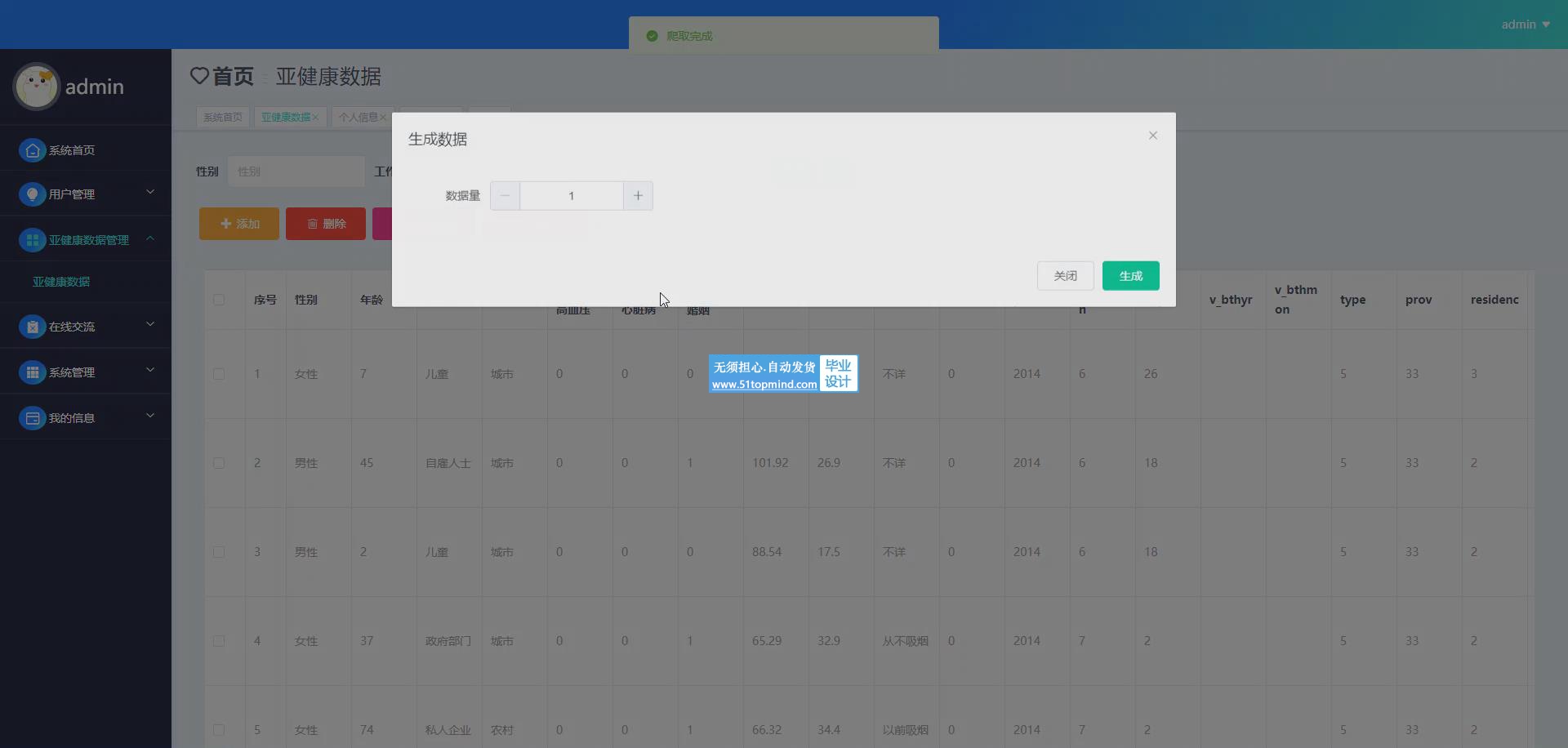Open the admin user dropdown at top right
The width and height of the screenshot is (1568, 748).
click(1526, 24)
